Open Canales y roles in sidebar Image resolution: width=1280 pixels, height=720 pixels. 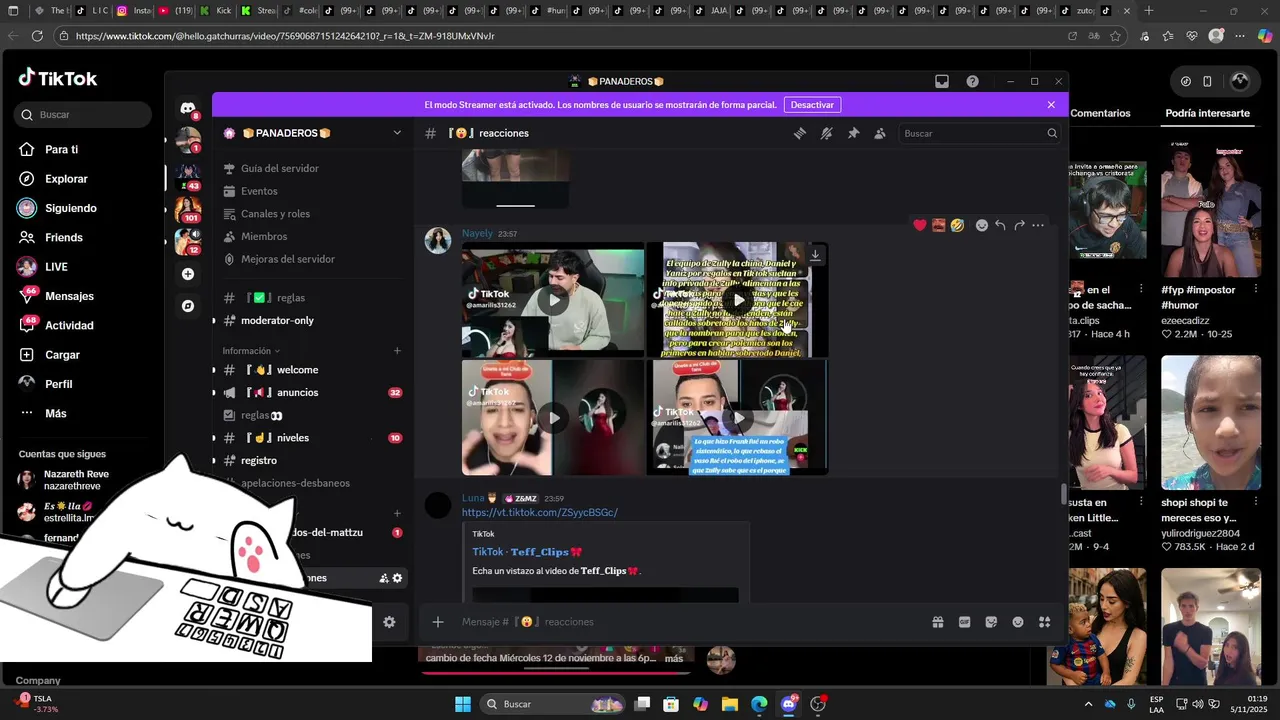click(275, 214)
